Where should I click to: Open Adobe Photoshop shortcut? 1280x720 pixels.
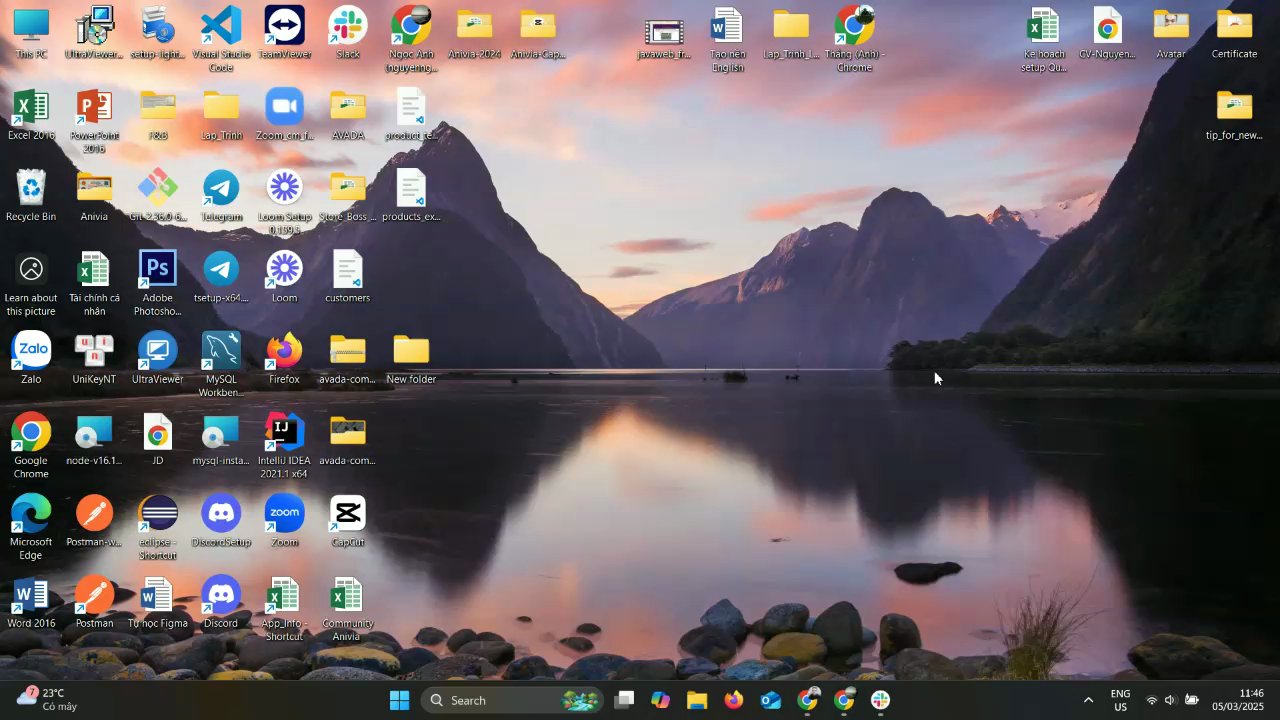click(x=158, y=283)
